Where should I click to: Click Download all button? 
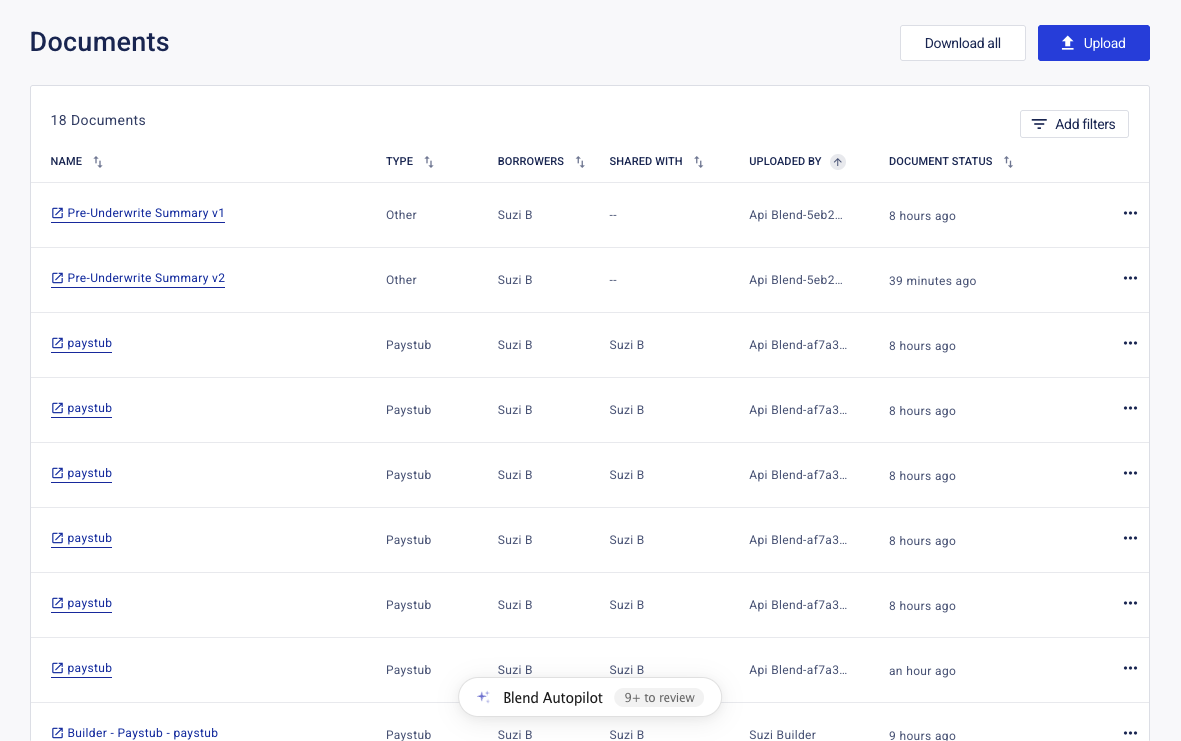tap(962, 43)
